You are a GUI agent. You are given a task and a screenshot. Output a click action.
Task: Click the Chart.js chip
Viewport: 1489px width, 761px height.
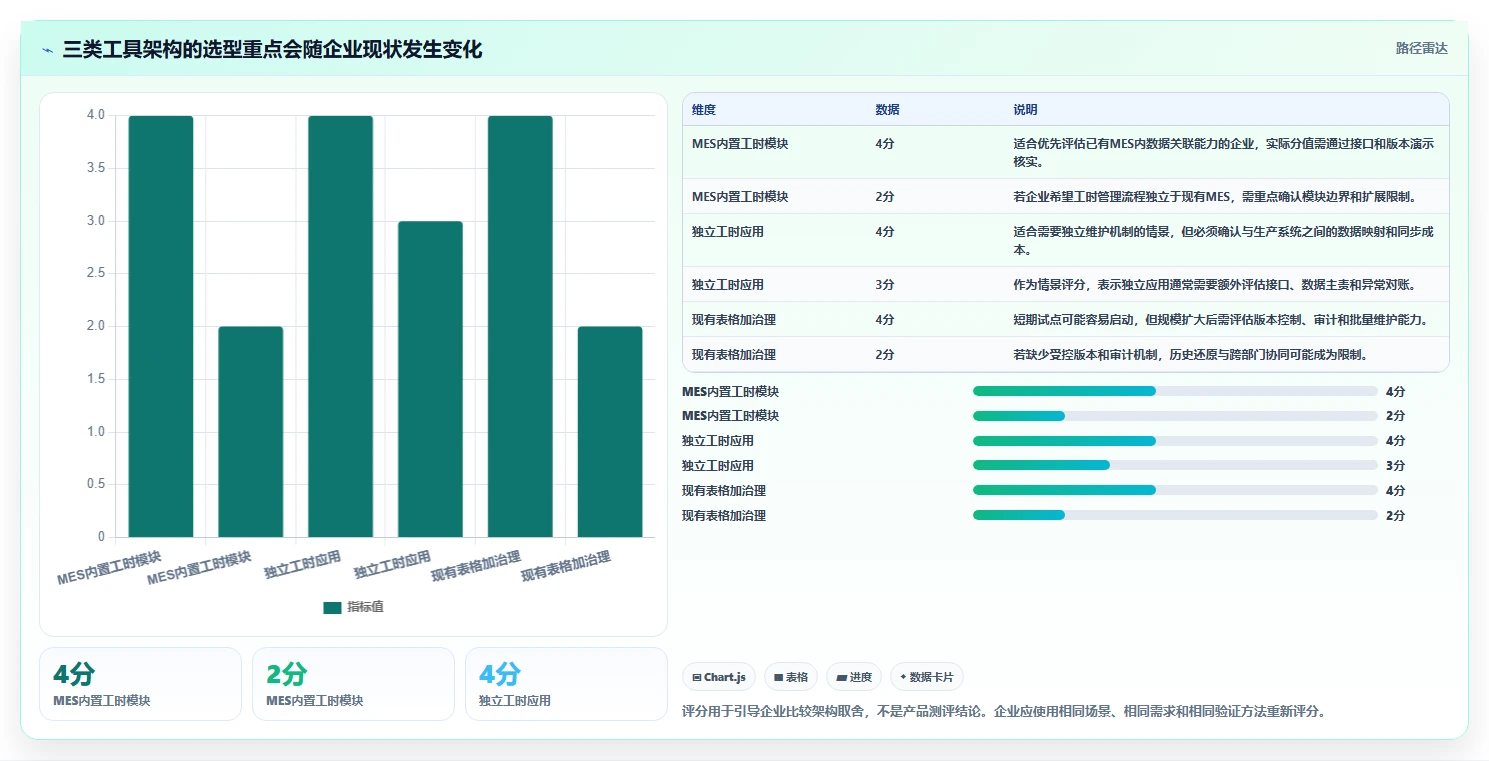click(719, 677)
